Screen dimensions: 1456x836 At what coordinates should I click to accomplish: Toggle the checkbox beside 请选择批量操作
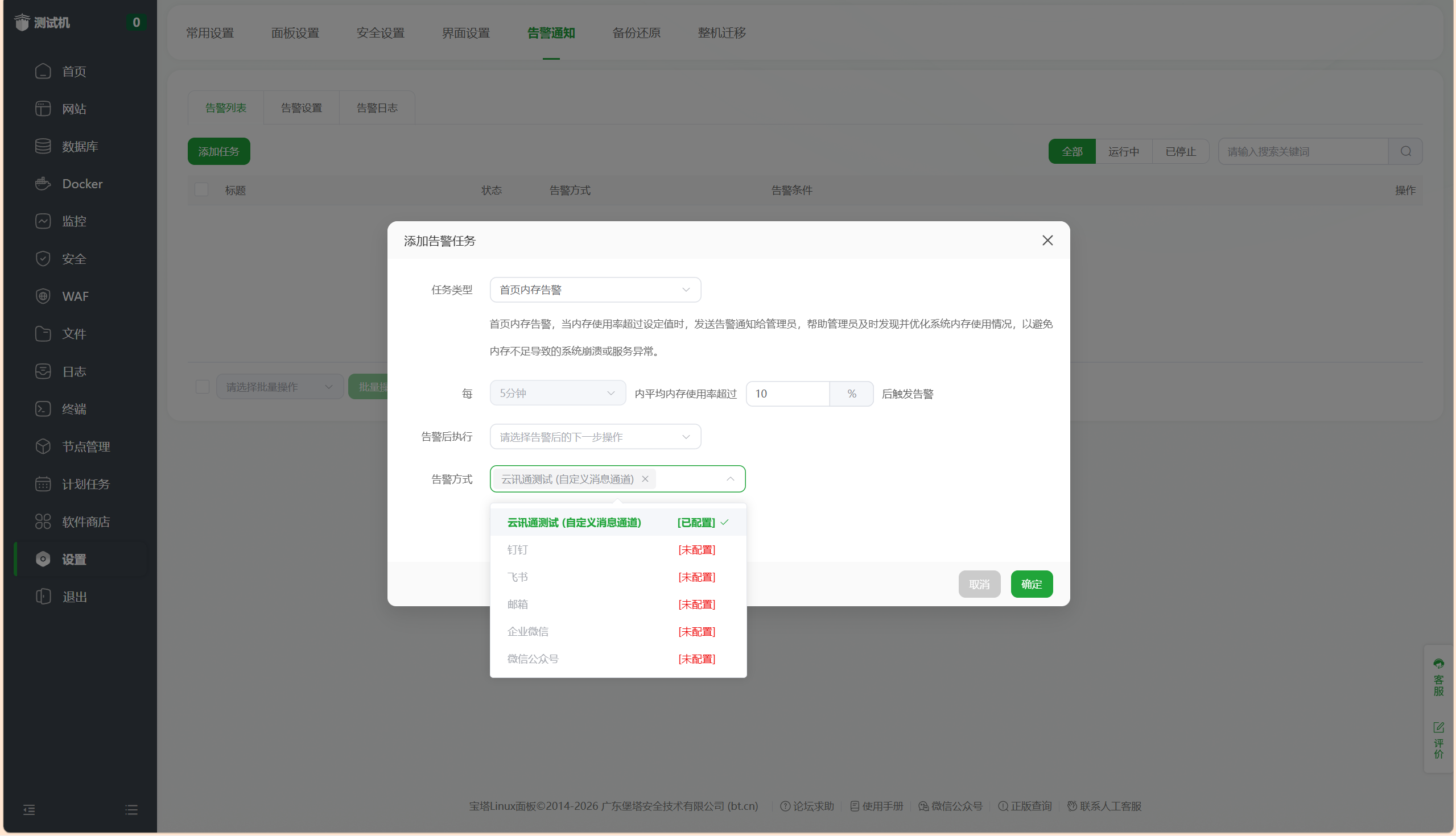click(202, 387)
